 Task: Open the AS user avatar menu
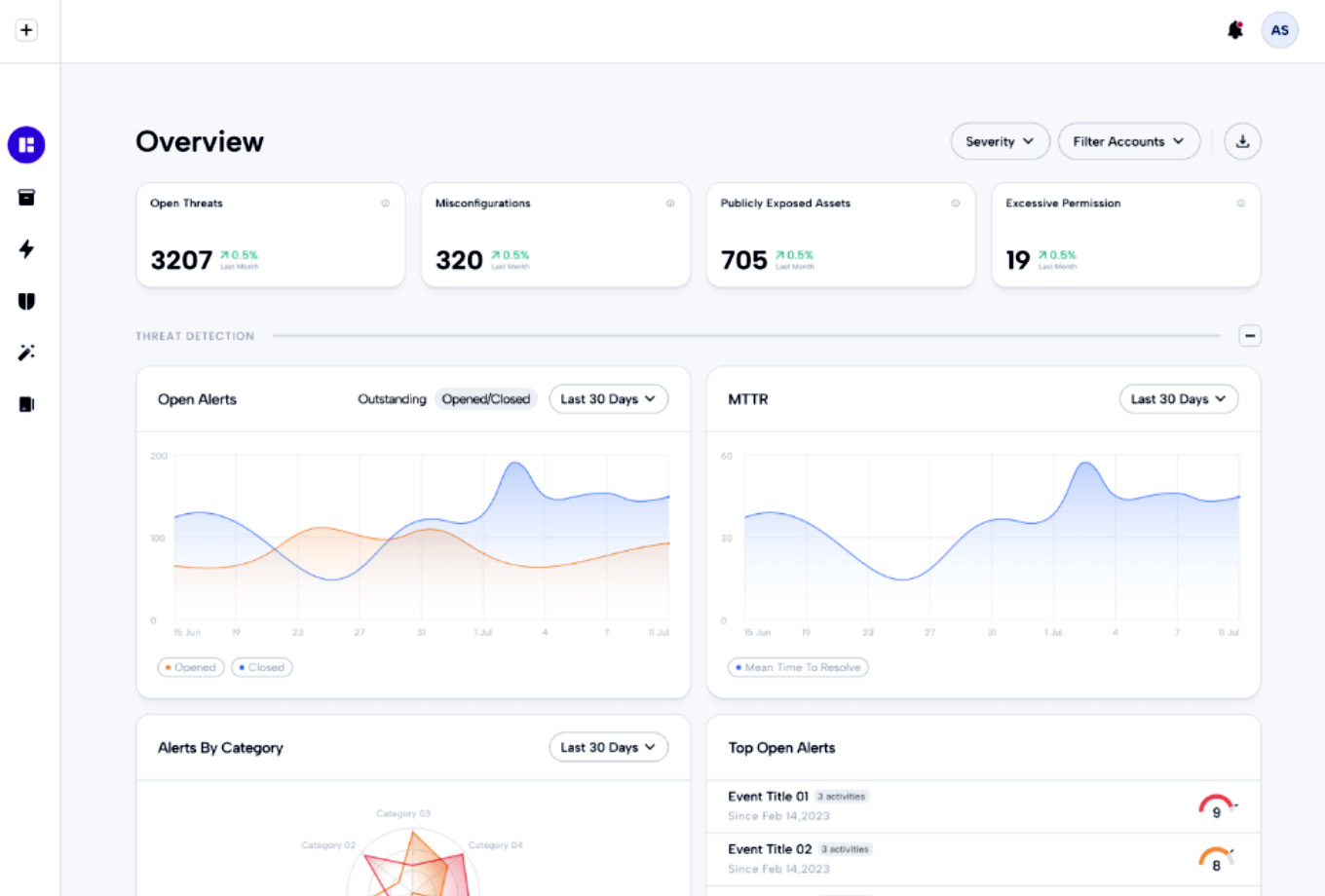click(x=1279, y=30)
